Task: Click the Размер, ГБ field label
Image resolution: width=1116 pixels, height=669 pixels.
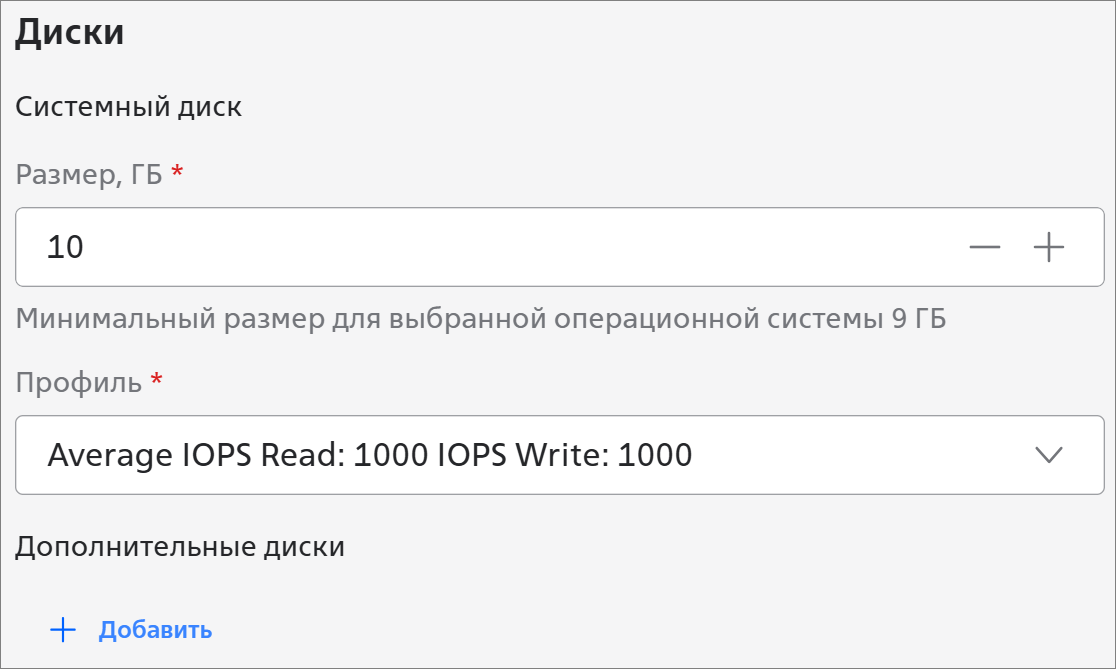Action: coord(88,174)
